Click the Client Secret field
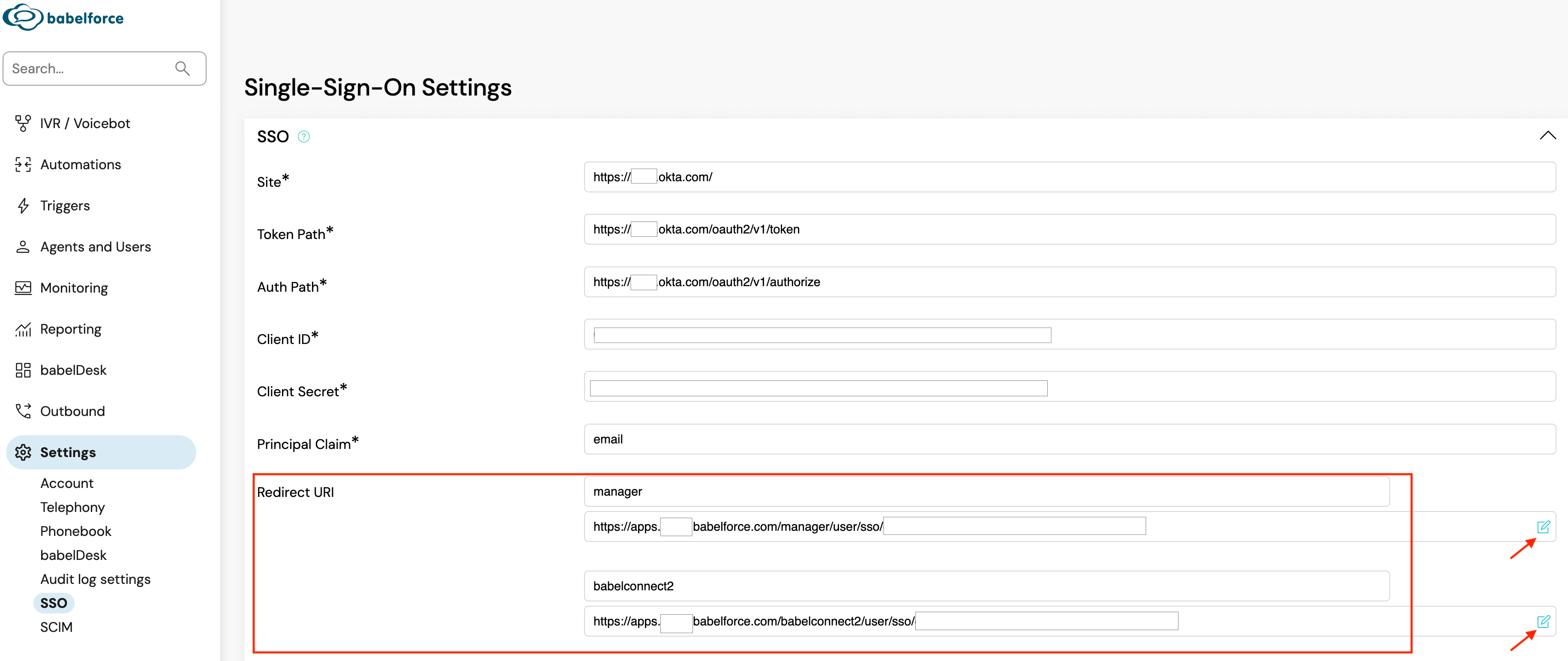1568x661 pixels. click(1070, 386)
